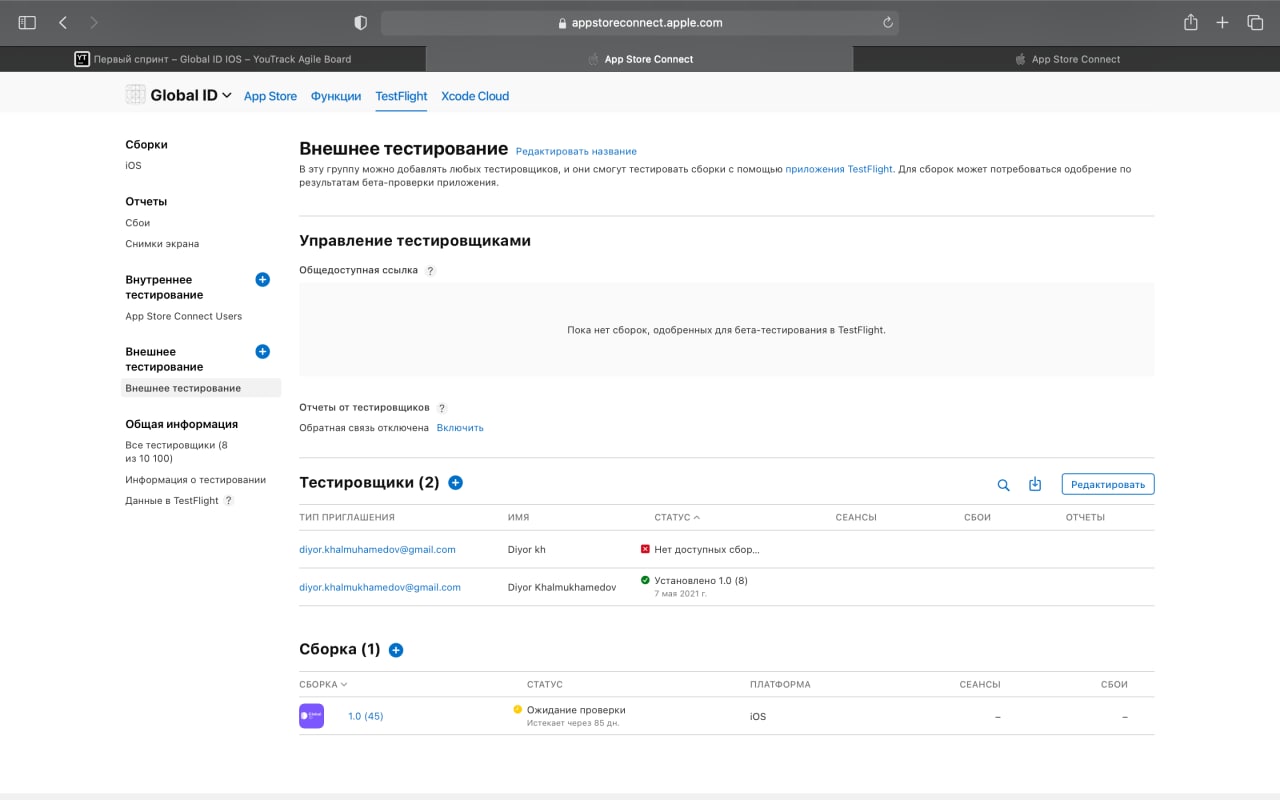Add external testing group plus icon
Viewport: 1280px width, 800px height.
262,352
